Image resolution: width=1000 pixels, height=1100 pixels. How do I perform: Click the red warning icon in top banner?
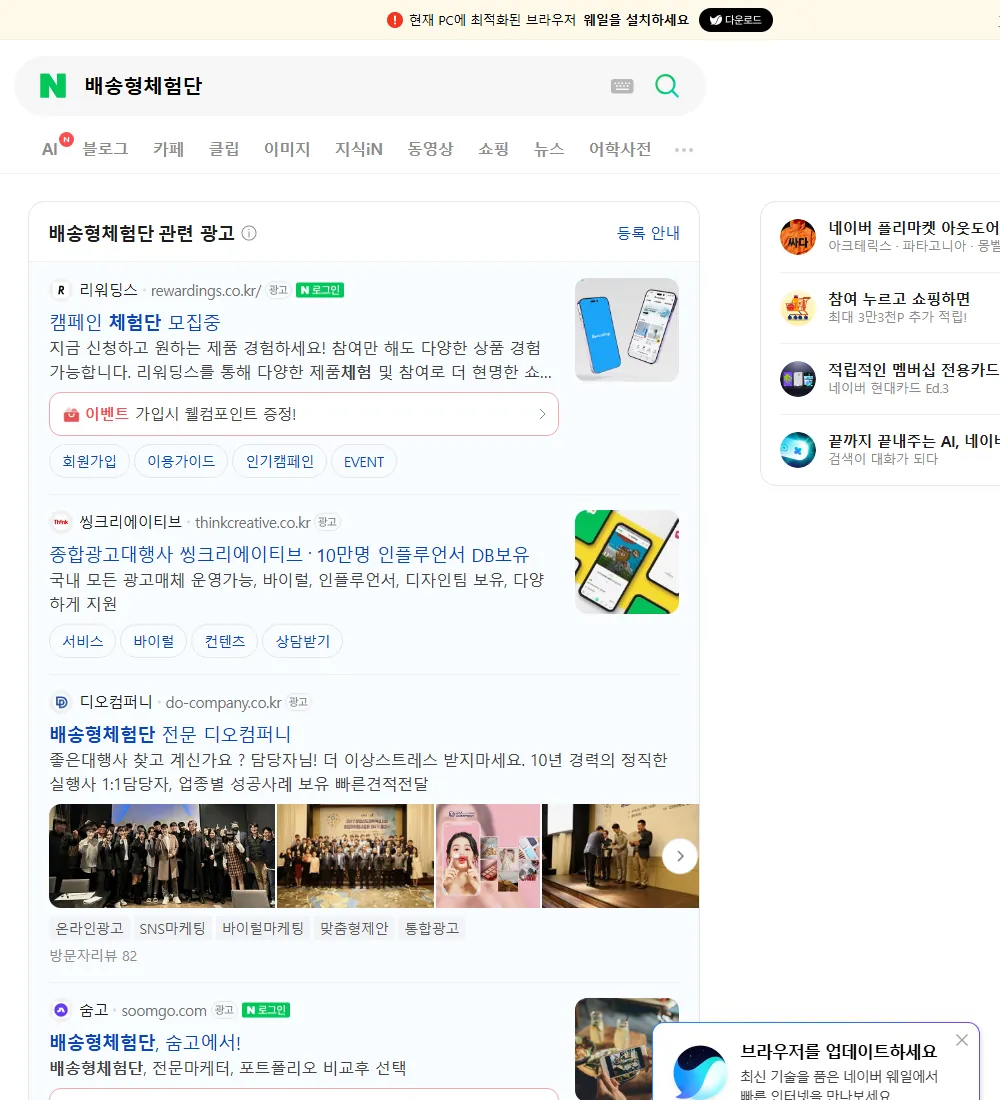pyautogui.click(x=395, y=20)
